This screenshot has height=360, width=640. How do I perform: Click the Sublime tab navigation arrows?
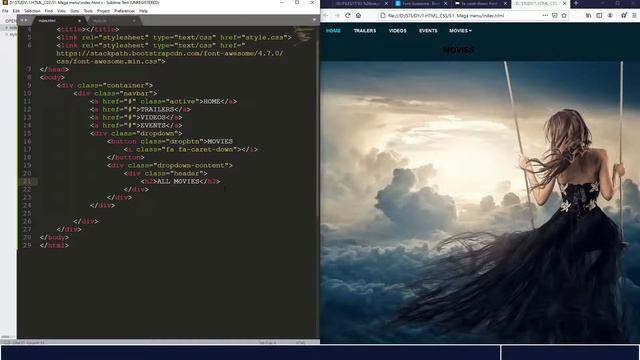pyautogui.click(x=24, y=20)
